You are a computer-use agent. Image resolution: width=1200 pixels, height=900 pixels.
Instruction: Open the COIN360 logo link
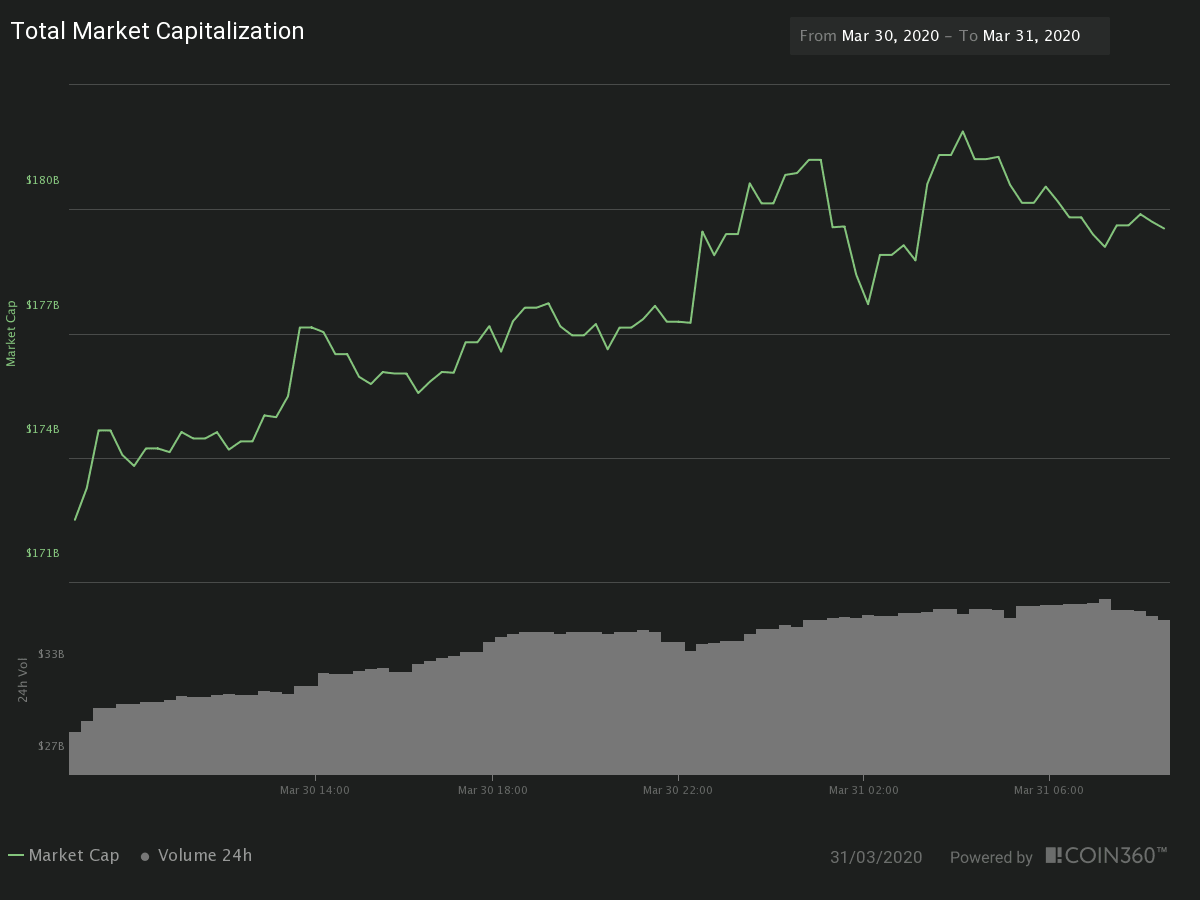coord(1106,856)
